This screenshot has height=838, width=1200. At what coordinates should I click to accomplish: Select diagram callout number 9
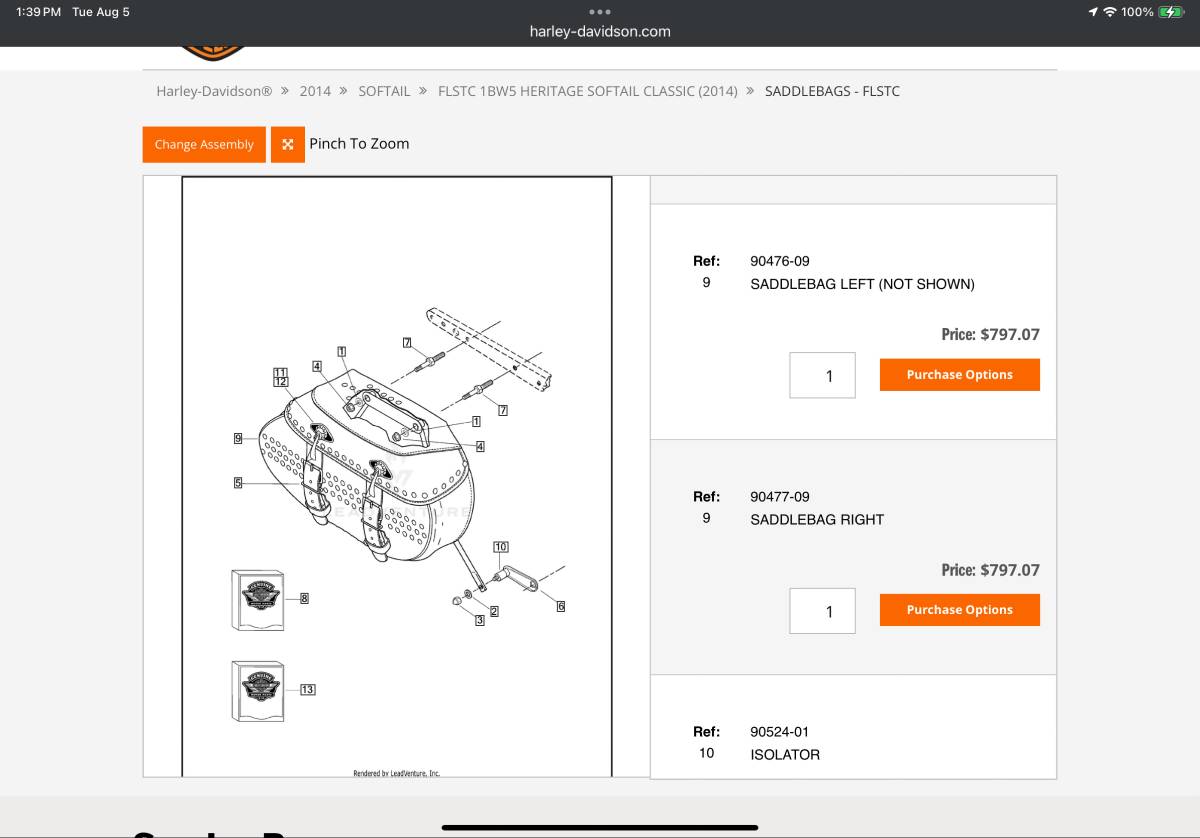[238, 438]
